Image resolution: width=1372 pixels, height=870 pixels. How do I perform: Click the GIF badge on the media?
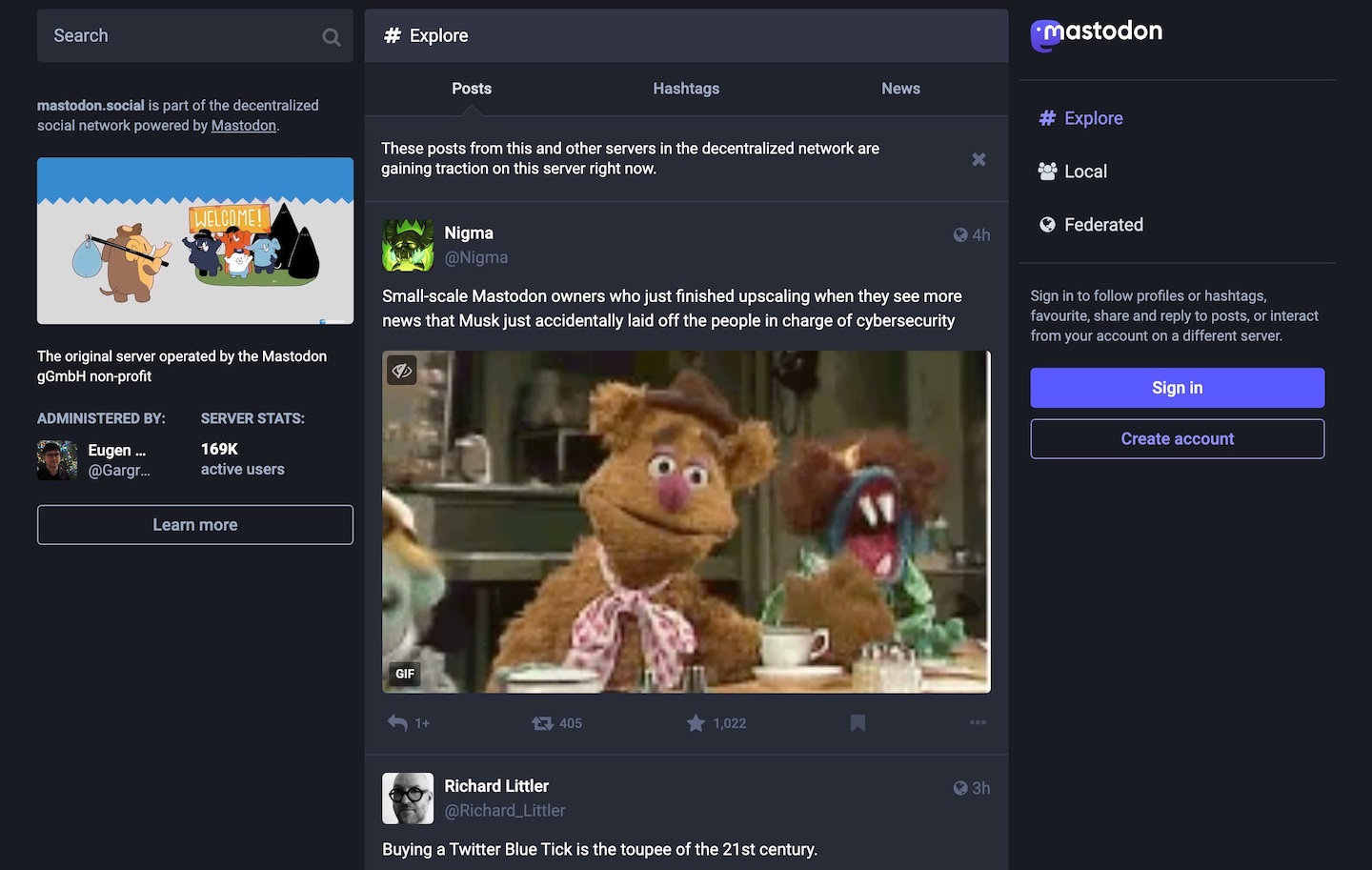(405, 674)
